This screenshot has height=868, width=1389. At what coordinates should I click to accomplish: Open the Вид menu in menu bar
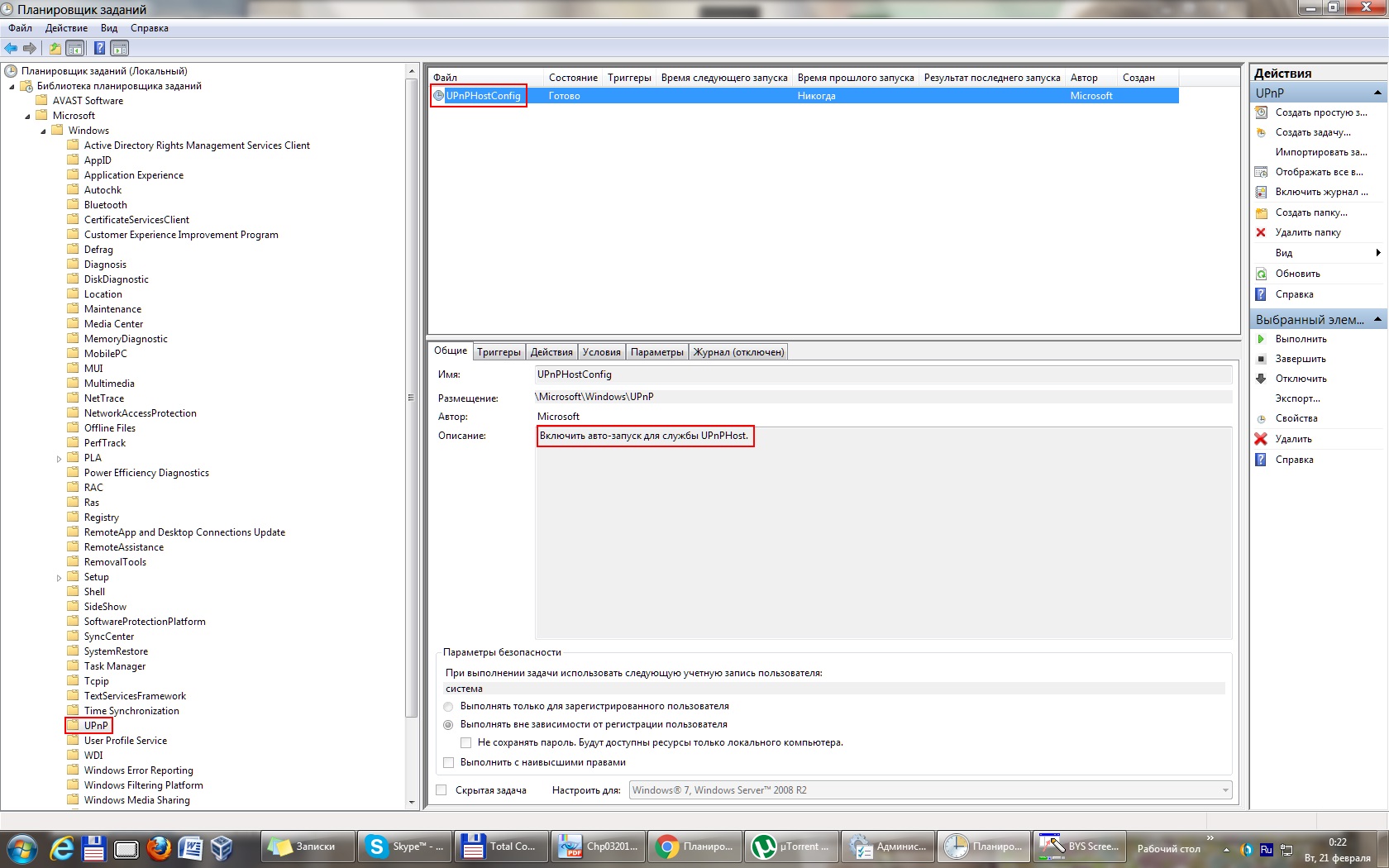point(109,28)
